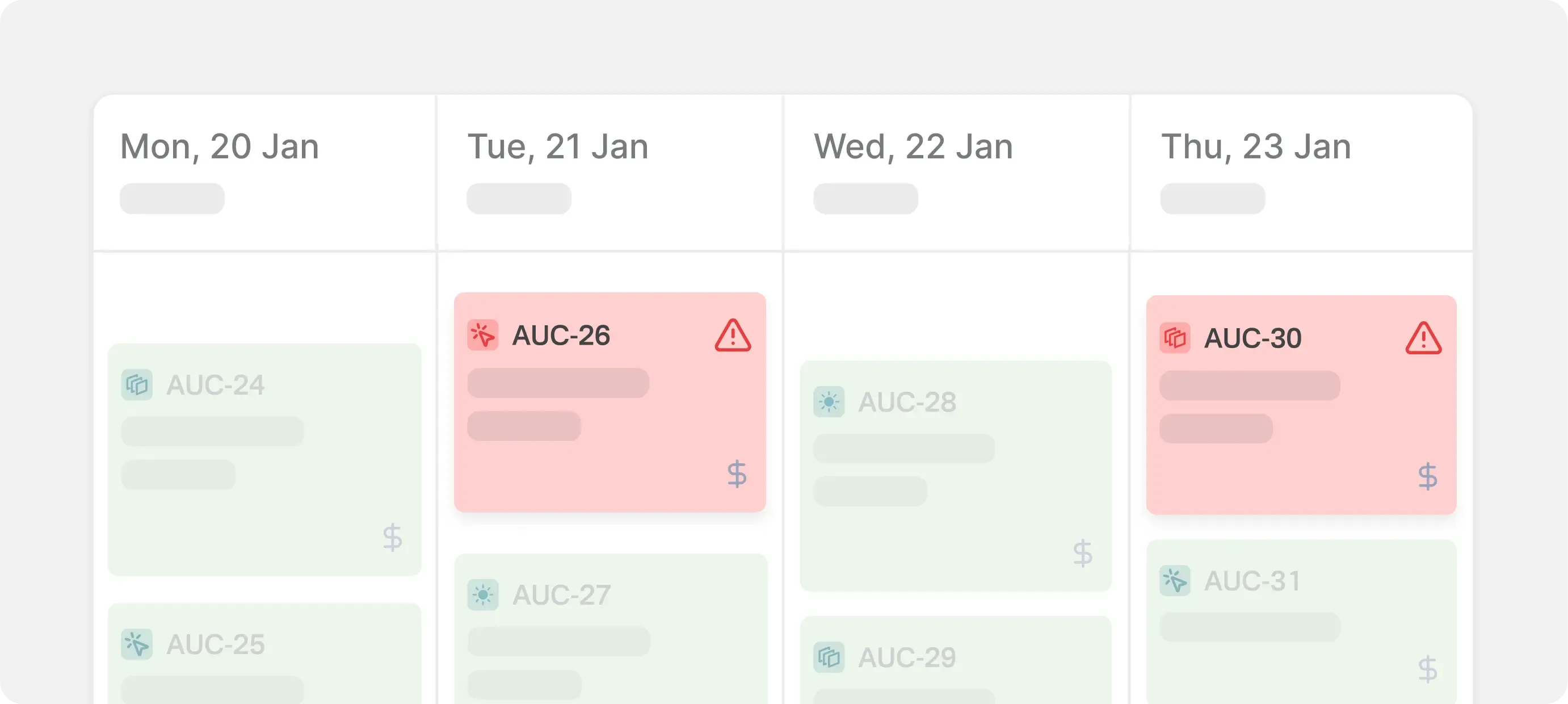This screenshot has height=704, width=1568.
Task: Click the warning triangle on AUC-30
Action: [1423, 338]
